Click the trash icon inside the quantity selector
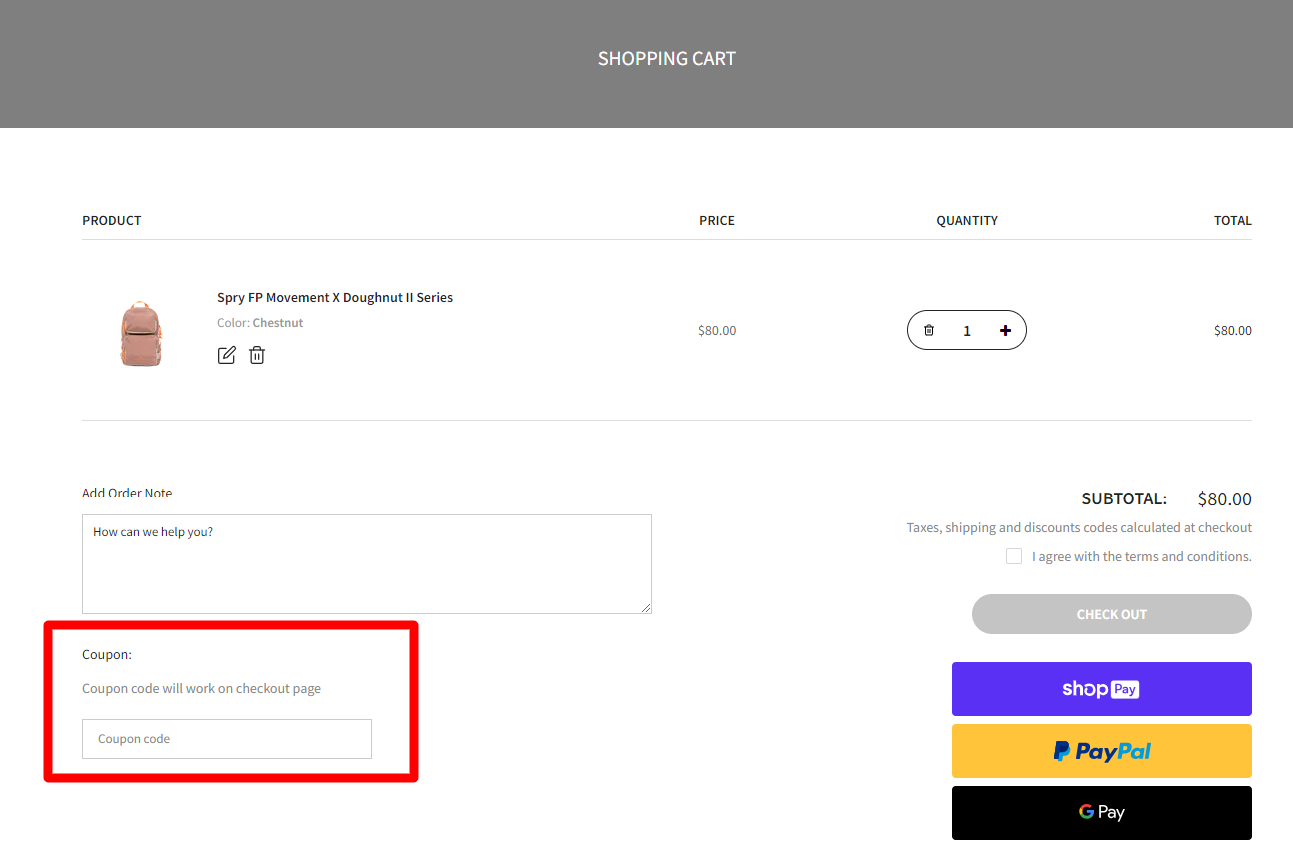Image resolution: width=1293 pixels, height=850 pixels. 929,330
